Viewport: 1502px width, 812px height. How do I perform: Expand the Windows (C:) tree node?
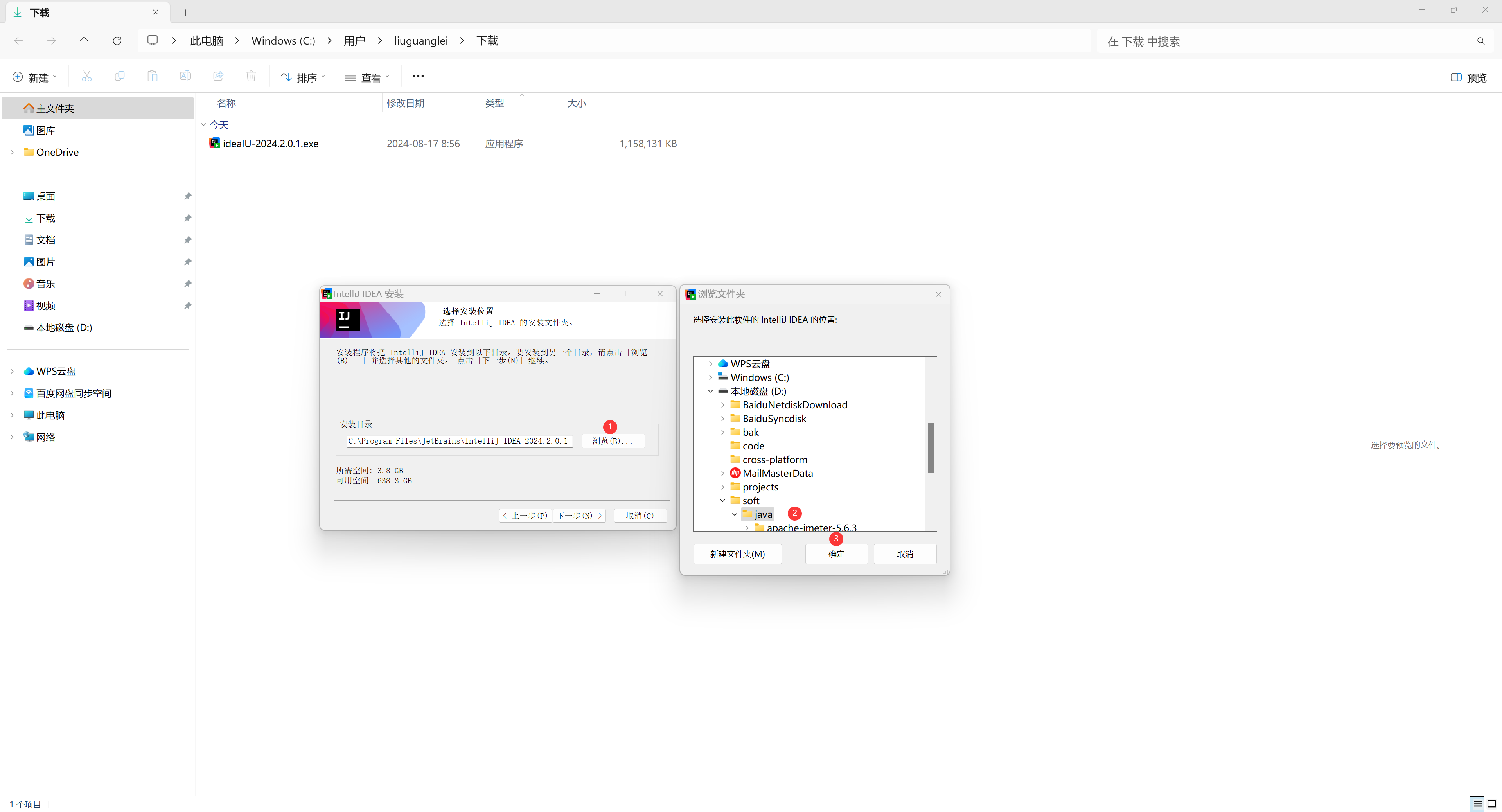point(710,378)
